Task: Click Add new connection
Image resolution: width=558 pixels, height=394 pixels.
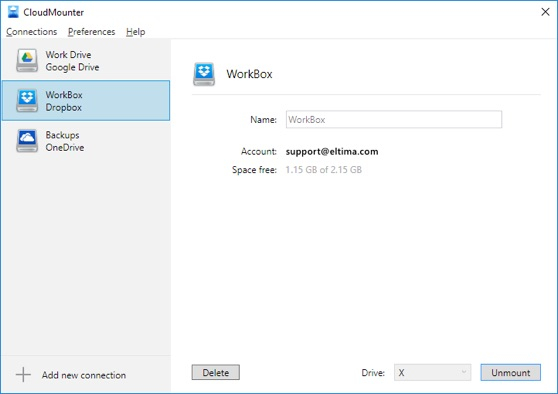Action: point(84,375)
